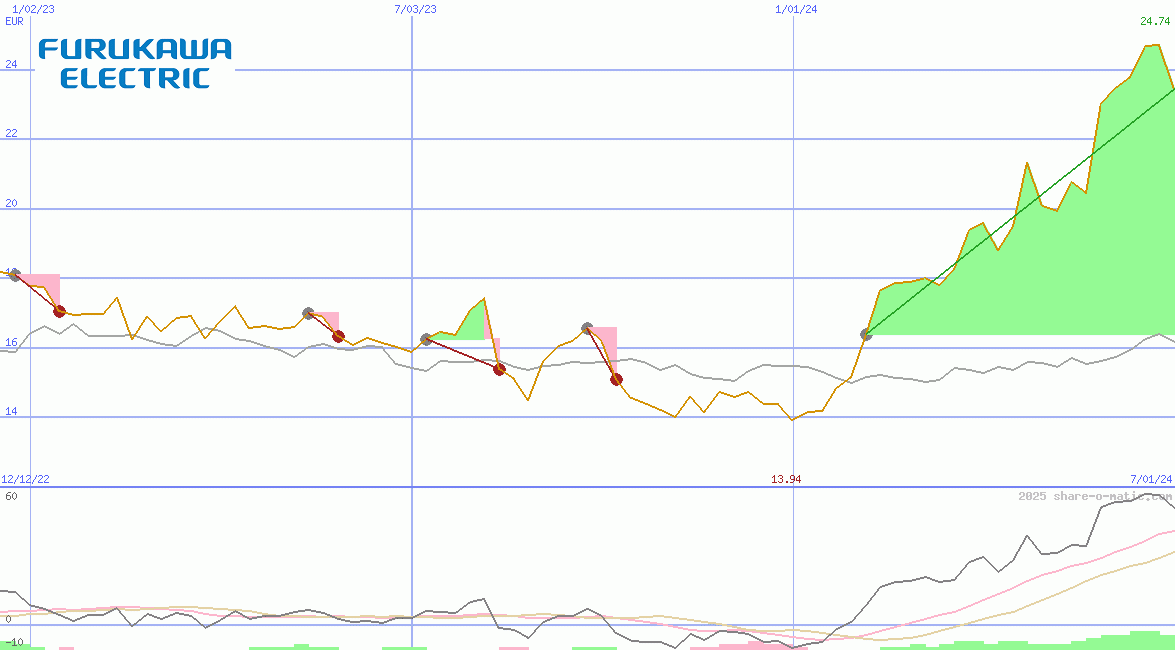This screenshot has height=650, width=1175.
Task: Open the share-o-matic.com watermark link
Action: pos(1094,496)
